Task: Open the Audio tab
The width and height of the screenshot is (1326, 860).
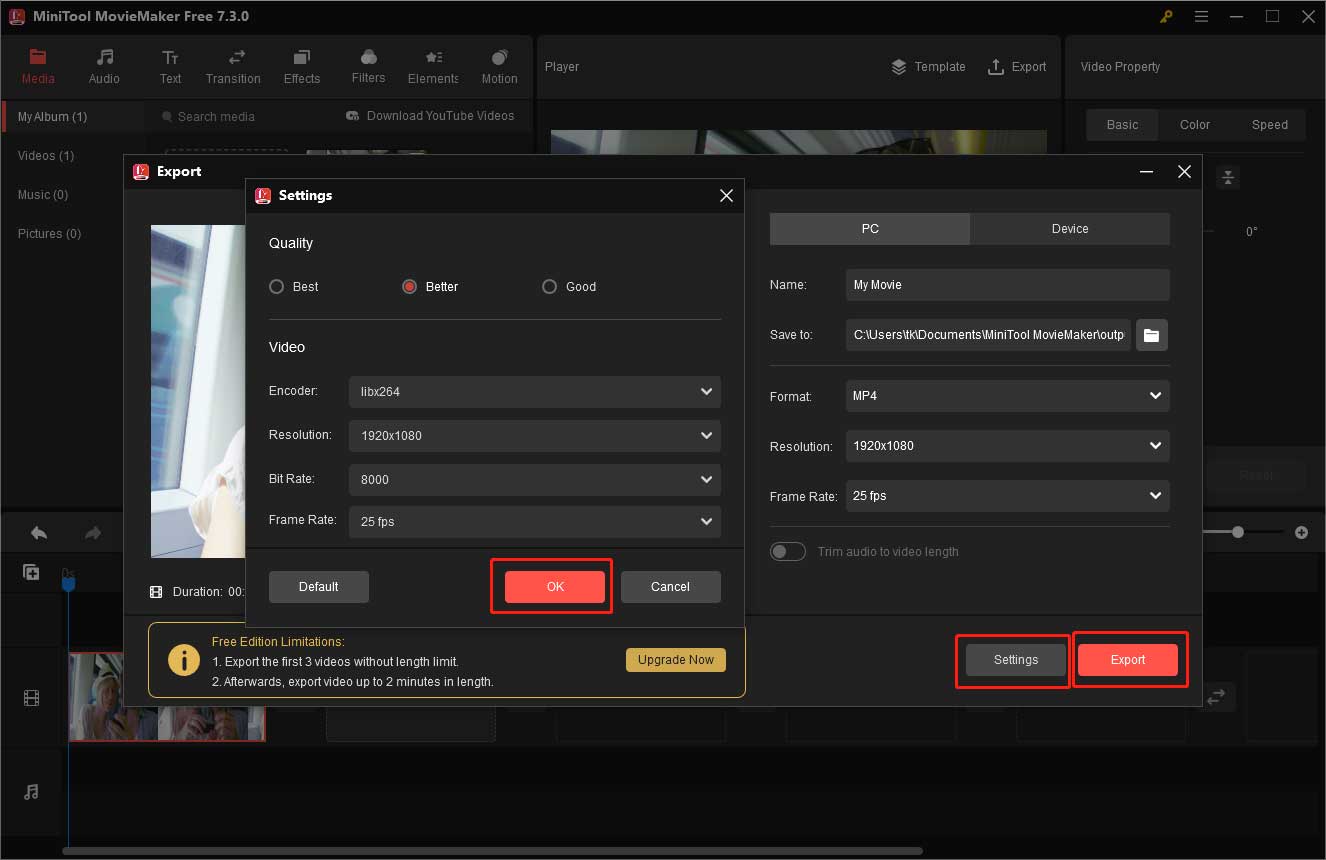Action: click(104, 66)
